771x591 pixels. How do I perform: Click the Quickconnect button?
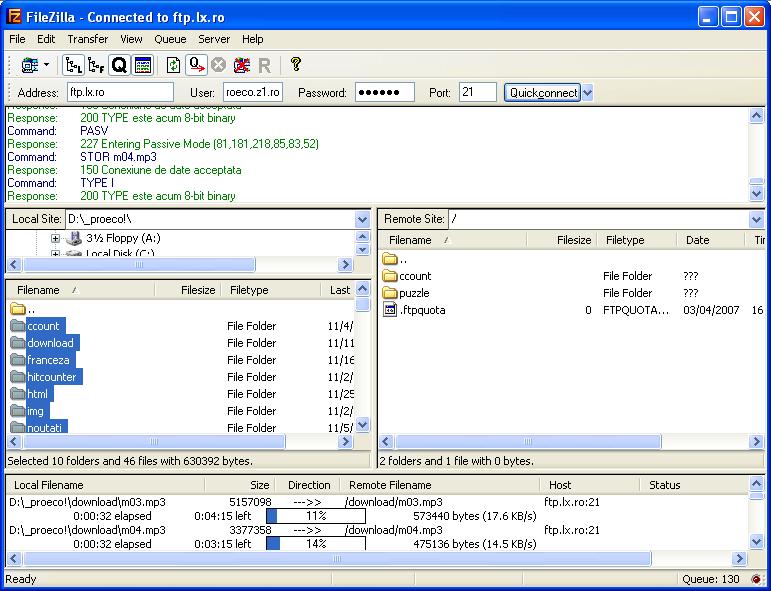pos(543,92)
